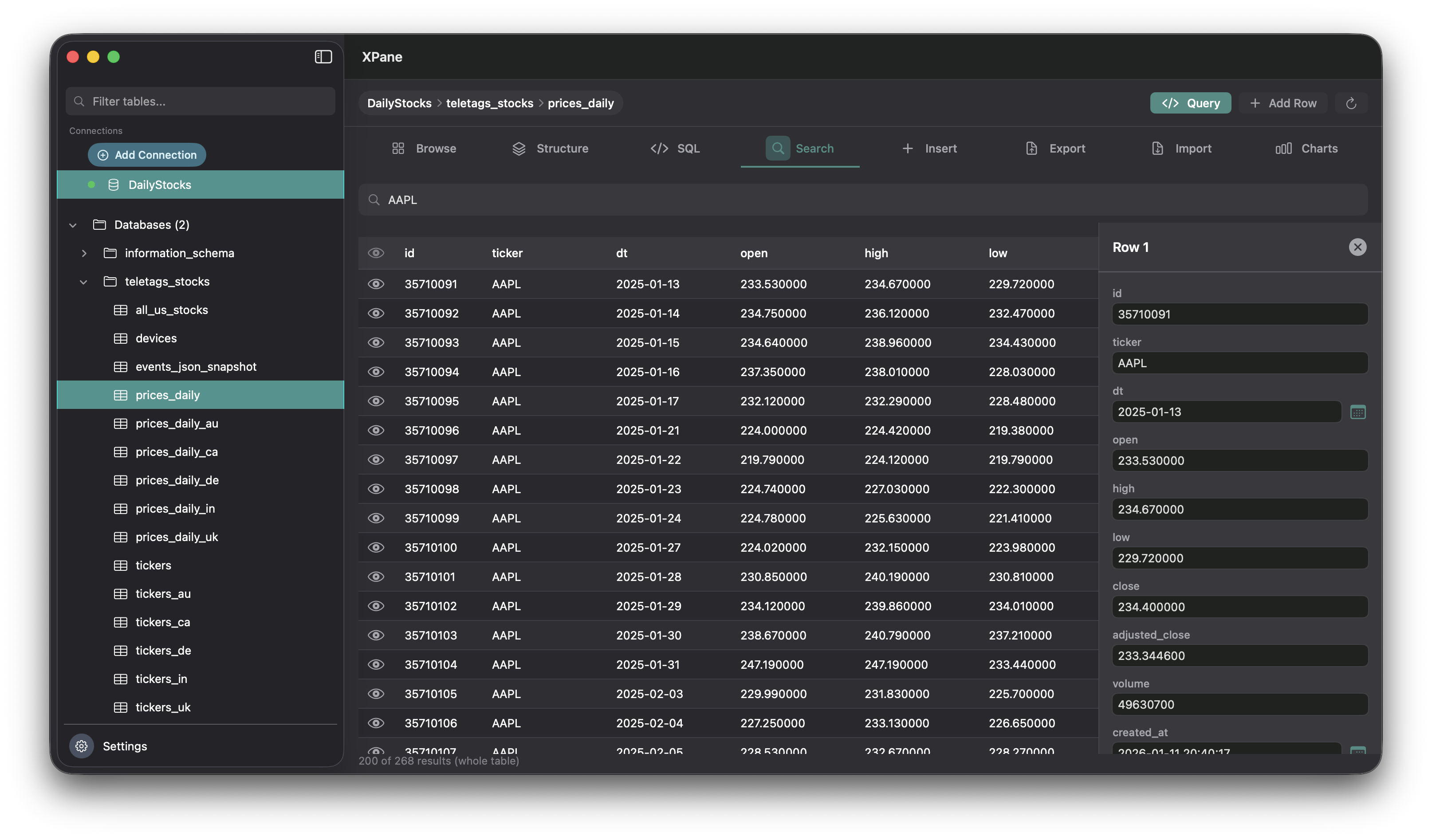Collapse the Databases (2) tree chevron

(x=73, y=225)
